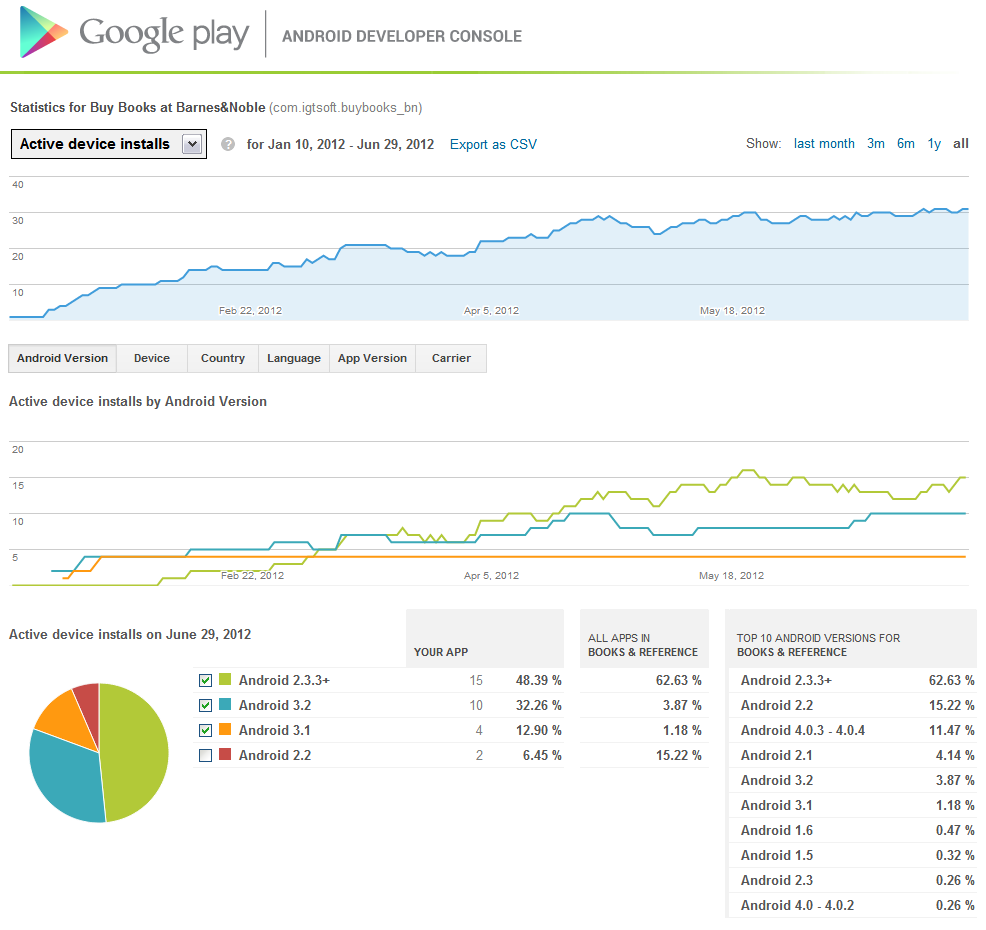Show 6m time range
Screen dimensions: 986x930
pos(906,143)
